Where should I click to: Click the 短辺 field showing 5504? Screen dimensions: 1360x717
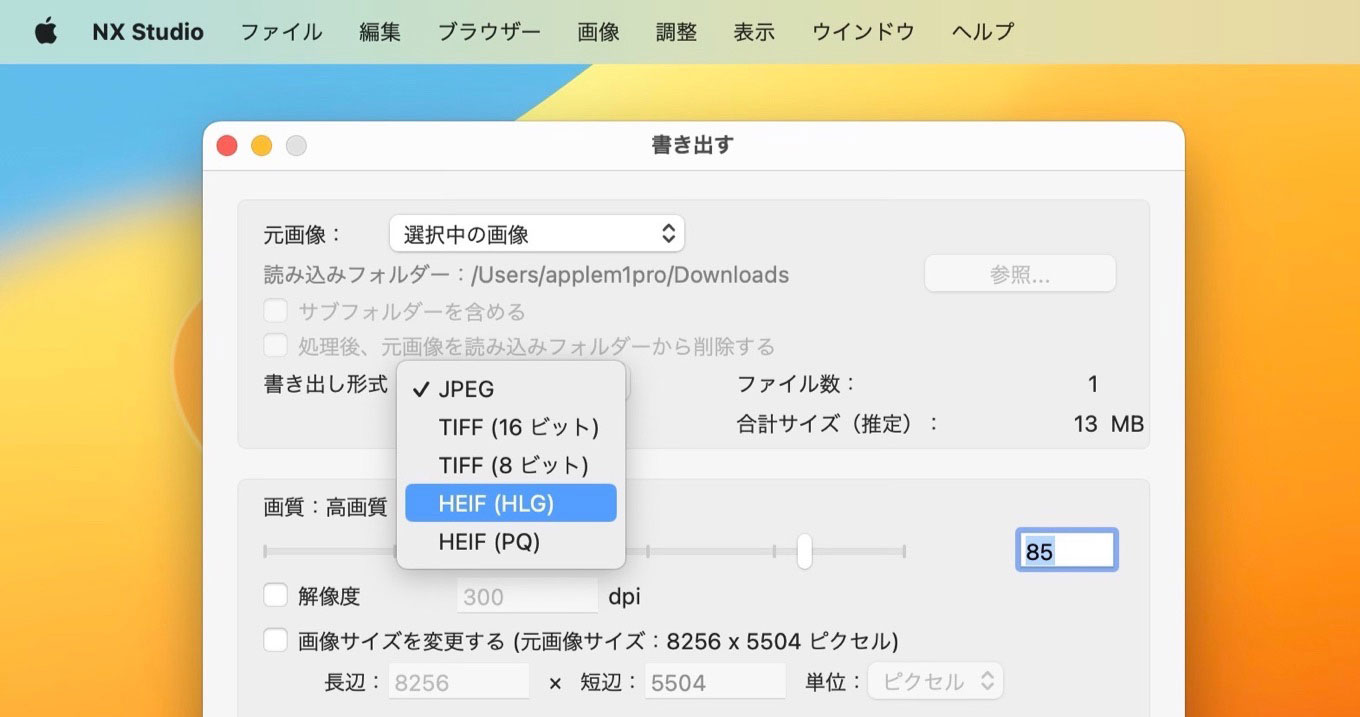coord(715,682)
